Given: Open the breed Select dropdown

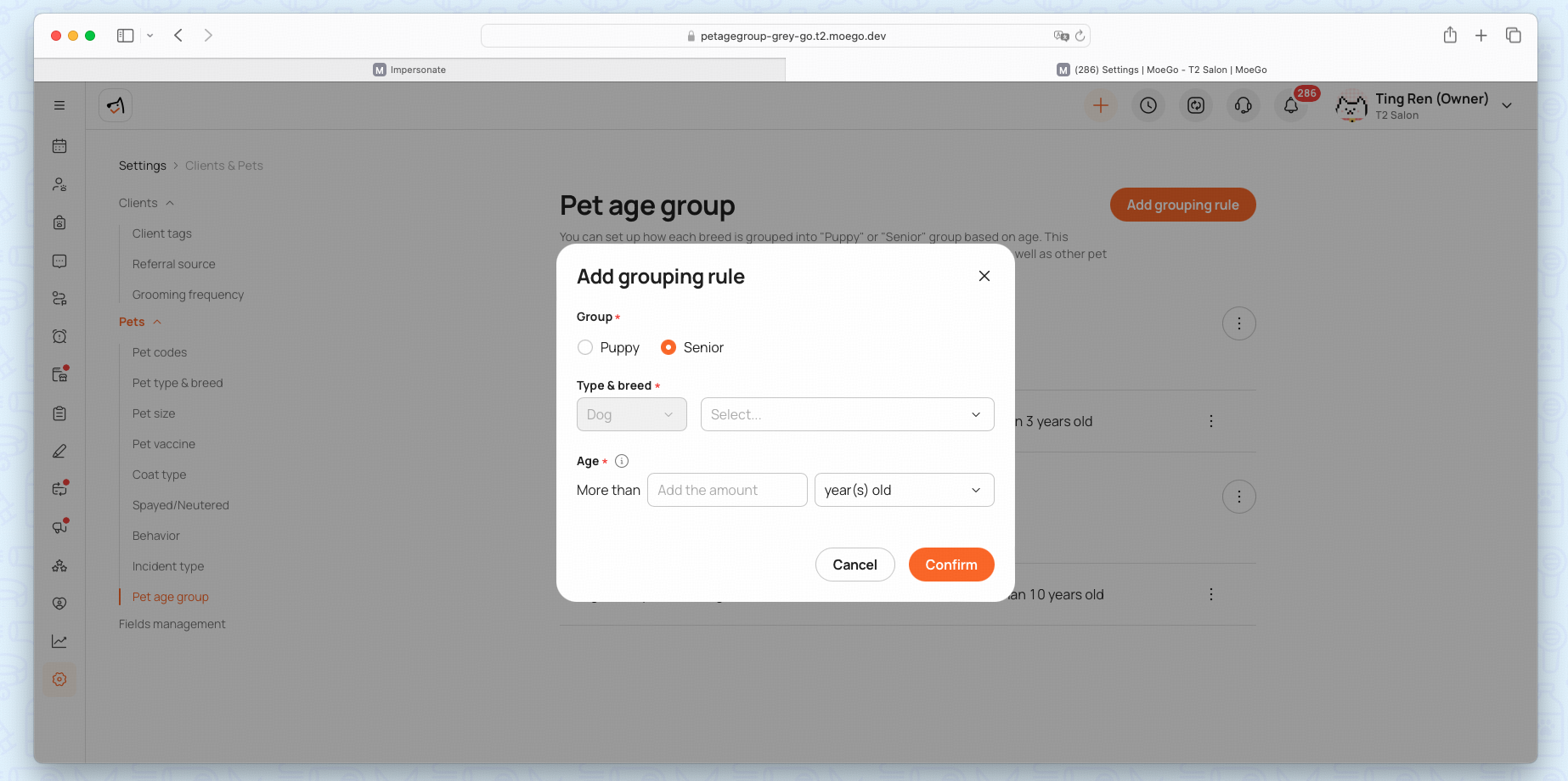Looking at the screenshot, I should tap(846, 414).
